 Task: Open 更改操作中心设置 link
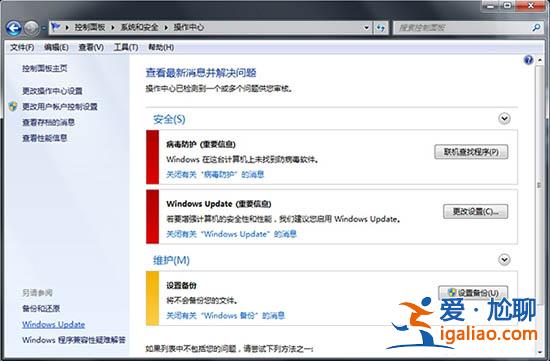pos(52,91)
